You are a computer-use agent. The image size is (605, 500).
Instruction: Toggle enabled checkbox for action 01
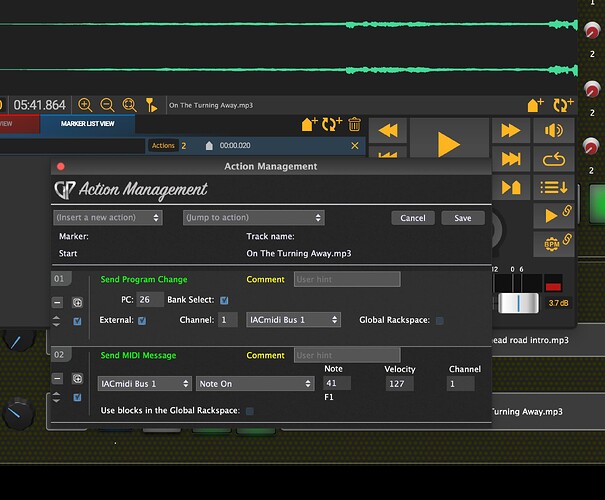pos(77,321)
